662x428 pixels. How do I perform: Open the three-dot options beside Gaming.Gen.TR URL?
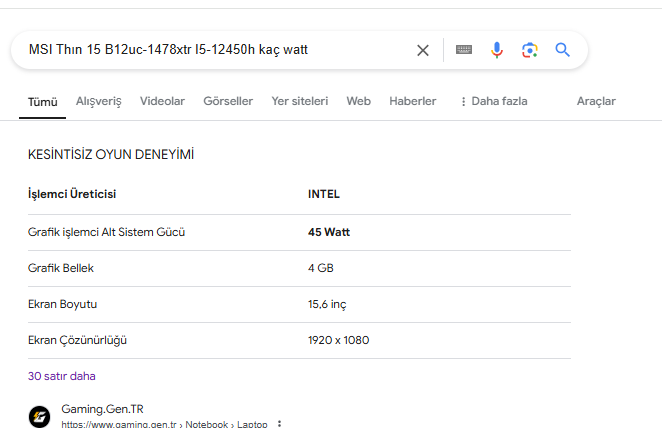279,423
